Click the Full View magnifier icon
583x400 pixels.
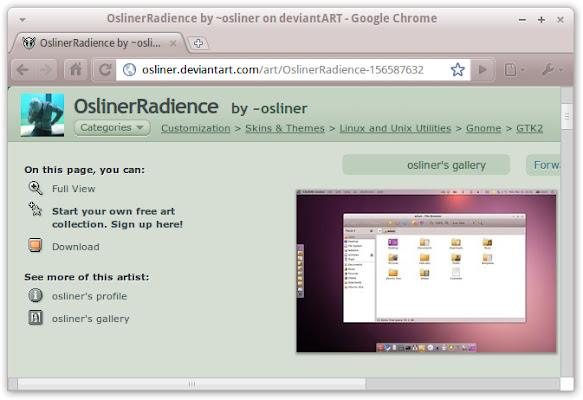point(36,188)
